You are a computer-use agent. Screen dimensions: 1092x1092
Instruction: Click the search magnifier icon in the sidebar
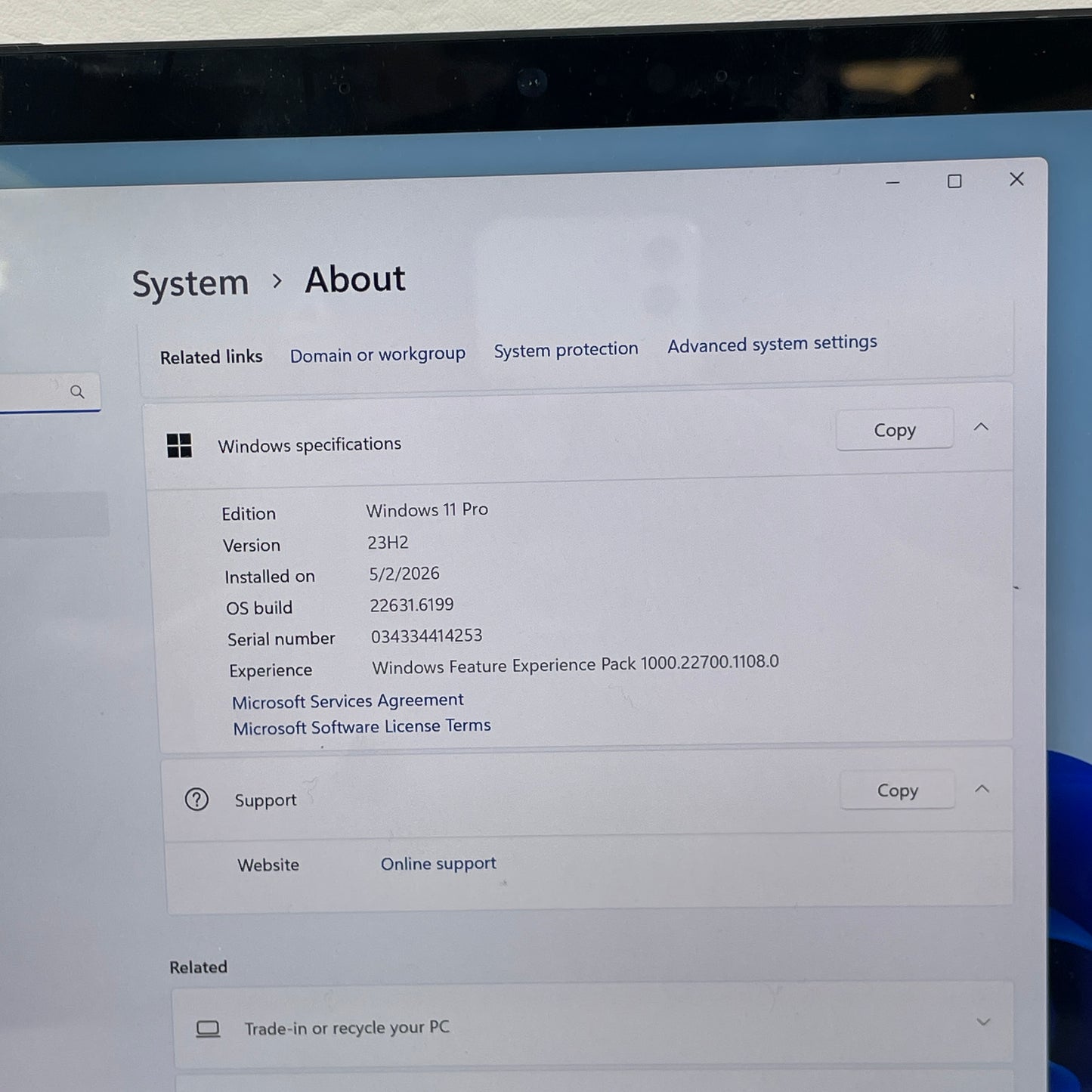(77, 391)
